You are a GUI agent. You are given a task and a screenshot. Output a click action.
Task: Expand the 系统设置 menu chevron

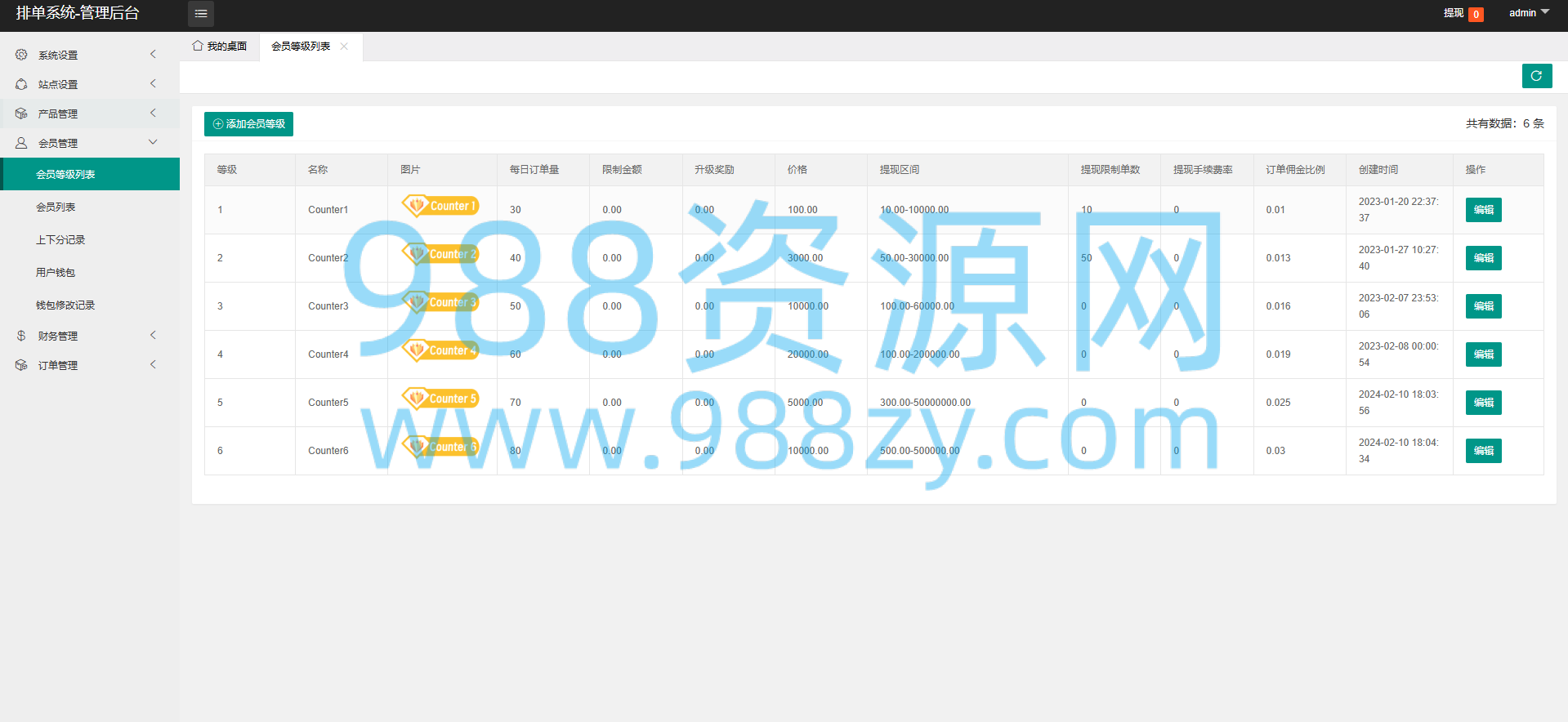[153, 54]
